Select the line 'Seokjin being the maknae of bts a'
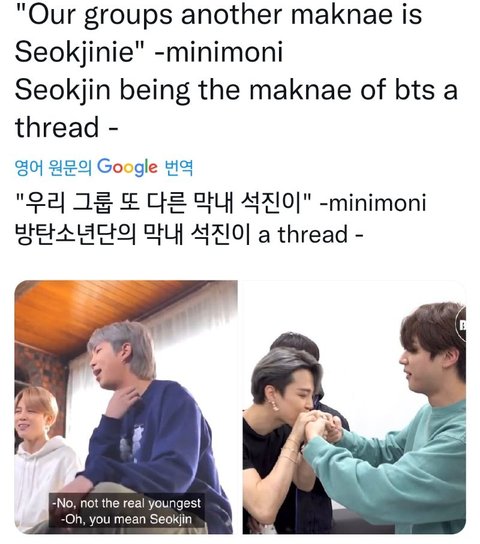Viewport: 480px width, 544px height. 237,90
